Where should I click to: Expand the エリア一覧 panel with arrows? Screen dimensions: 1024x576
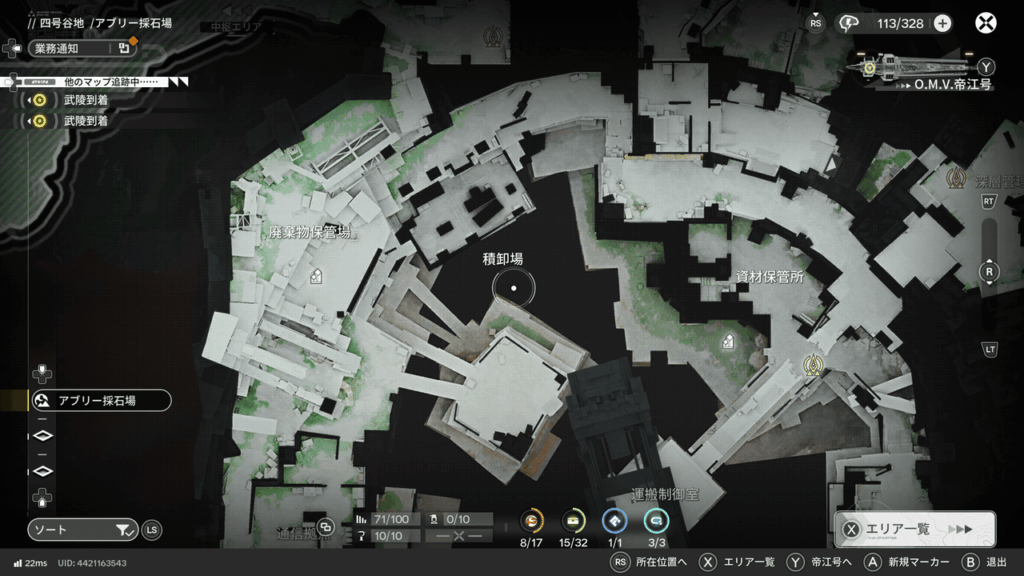[x=958, y=530]
